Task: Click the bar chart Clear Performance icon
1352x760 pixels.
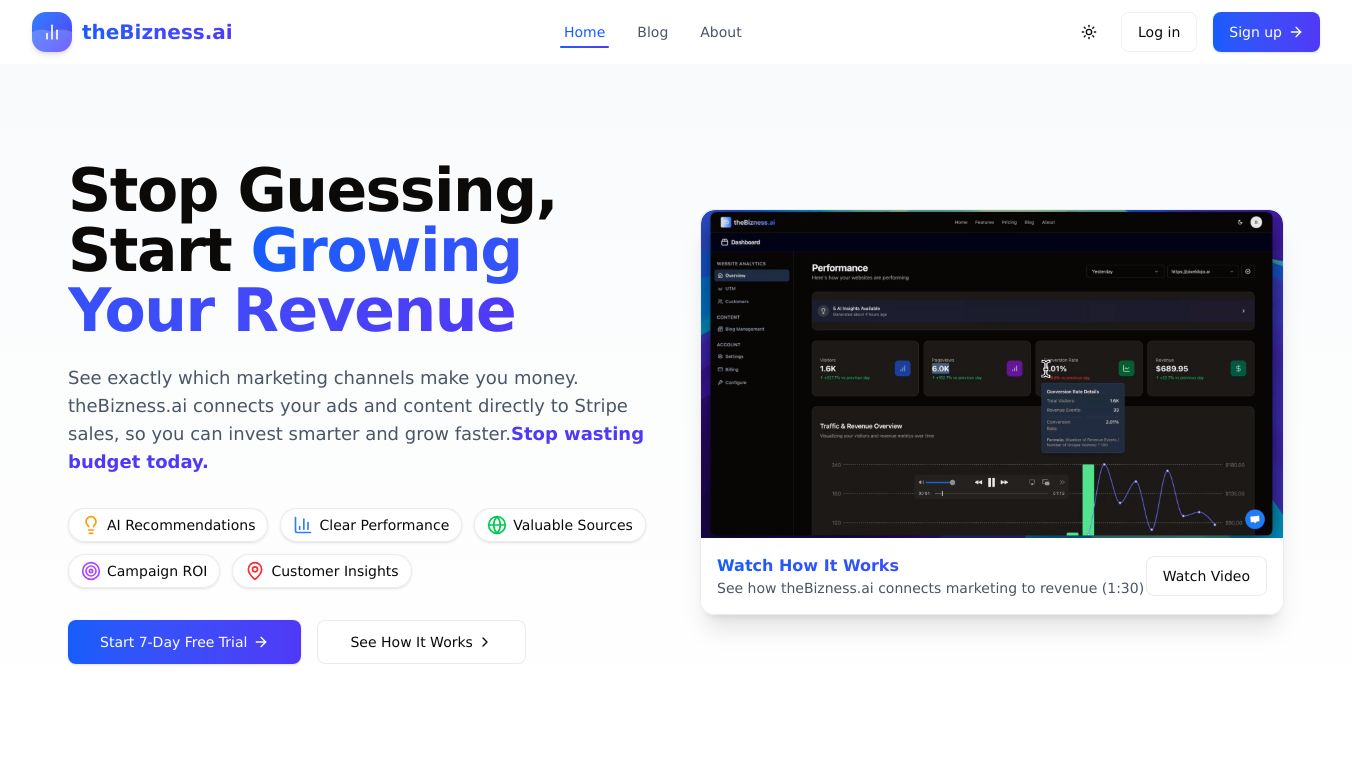Action: [x=303, y=525]
